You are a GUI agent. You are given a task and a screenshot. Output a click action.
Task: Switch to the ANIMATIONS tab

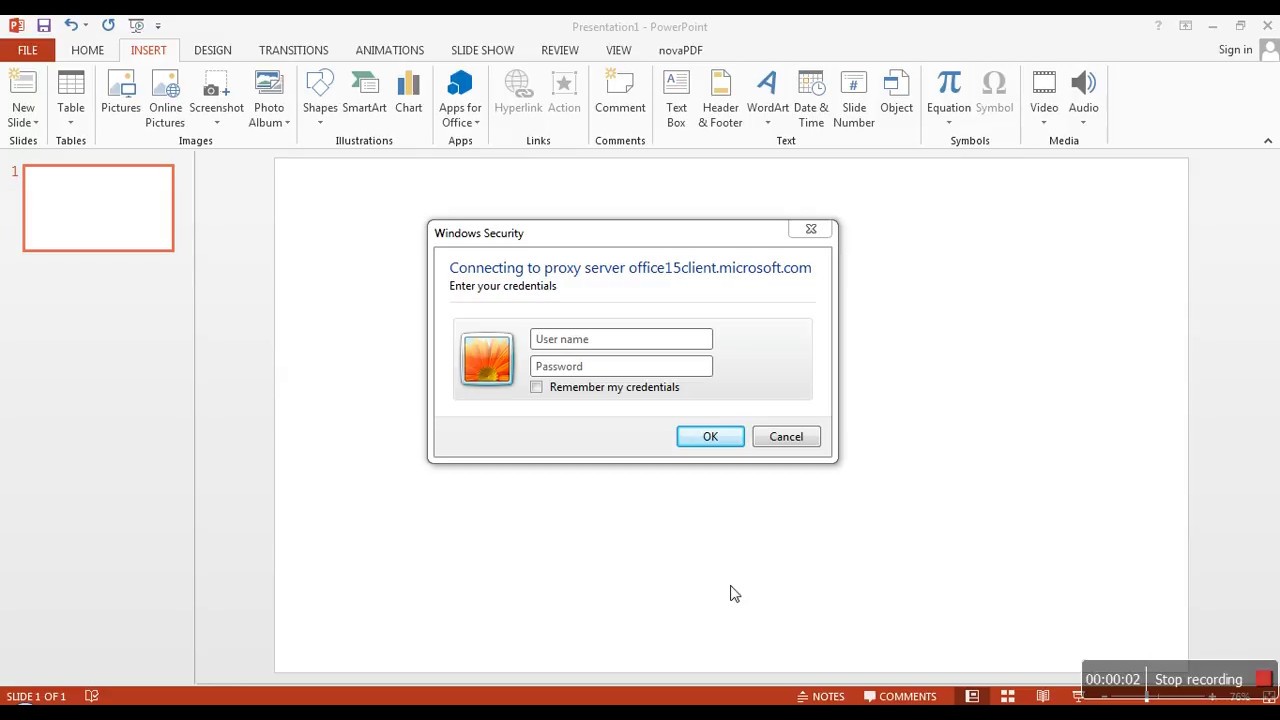(390, 50)
